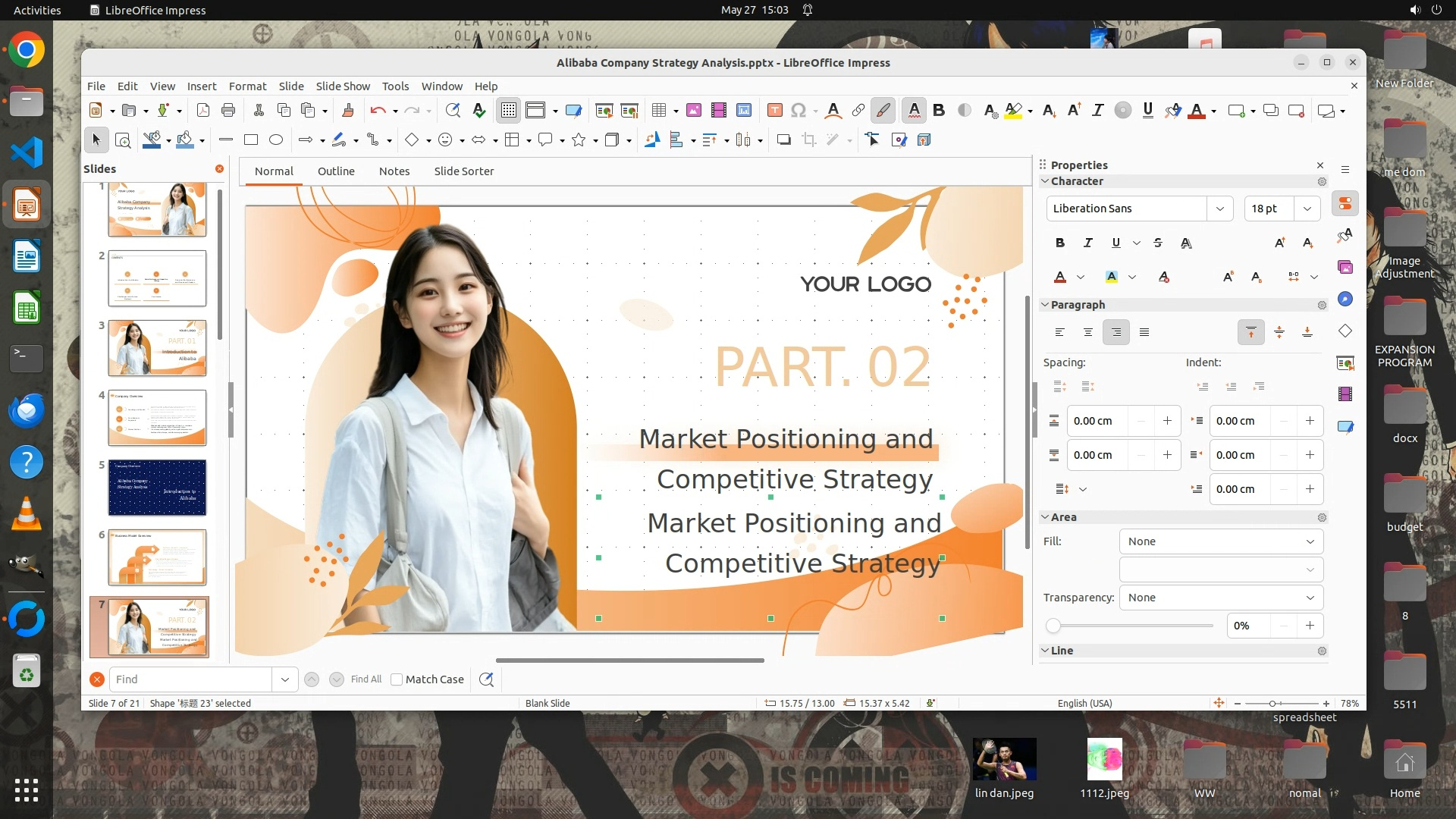Viewport: 1456px width, 819px height.
Task: Click the Insert Text Box icon
Action: [774, 111]
